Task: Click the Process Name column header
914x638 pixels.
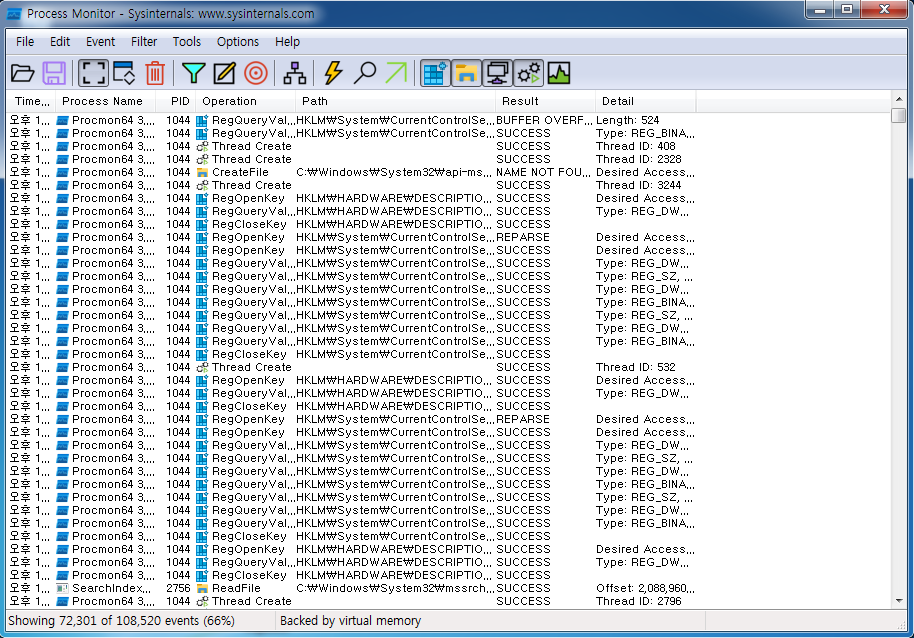Action: (106, 101)
